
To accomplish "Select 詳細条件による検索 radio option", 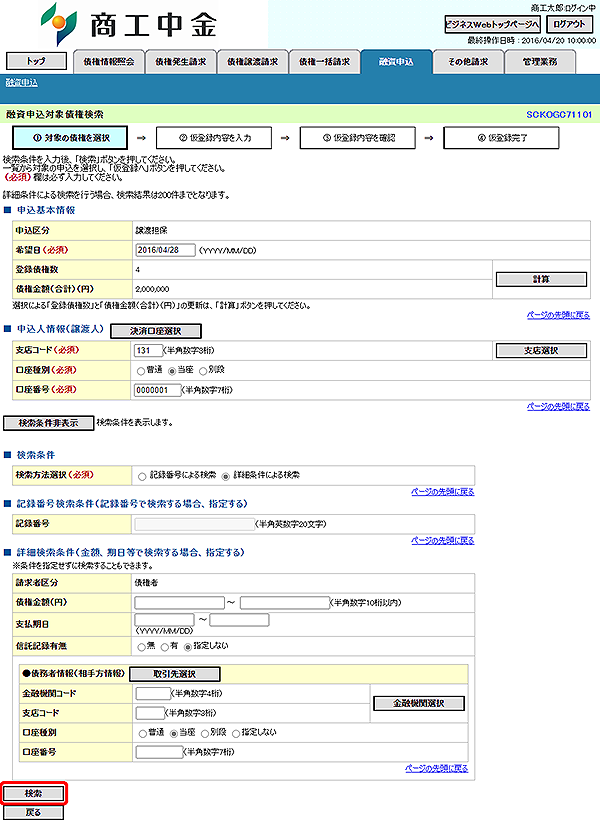I will [226, 476].
